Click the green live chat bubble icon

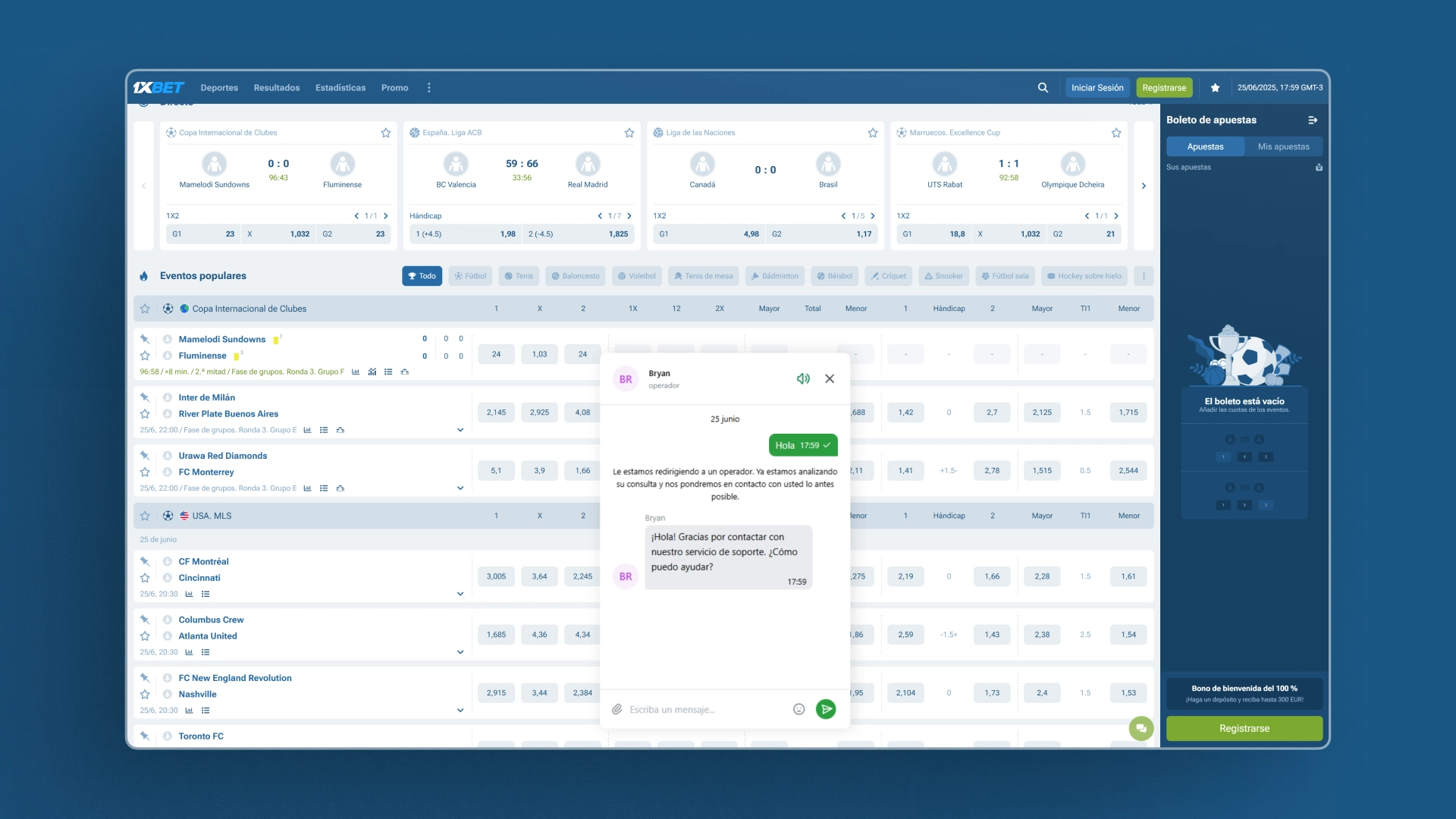pyautogui.click(x=1141, y=729)
